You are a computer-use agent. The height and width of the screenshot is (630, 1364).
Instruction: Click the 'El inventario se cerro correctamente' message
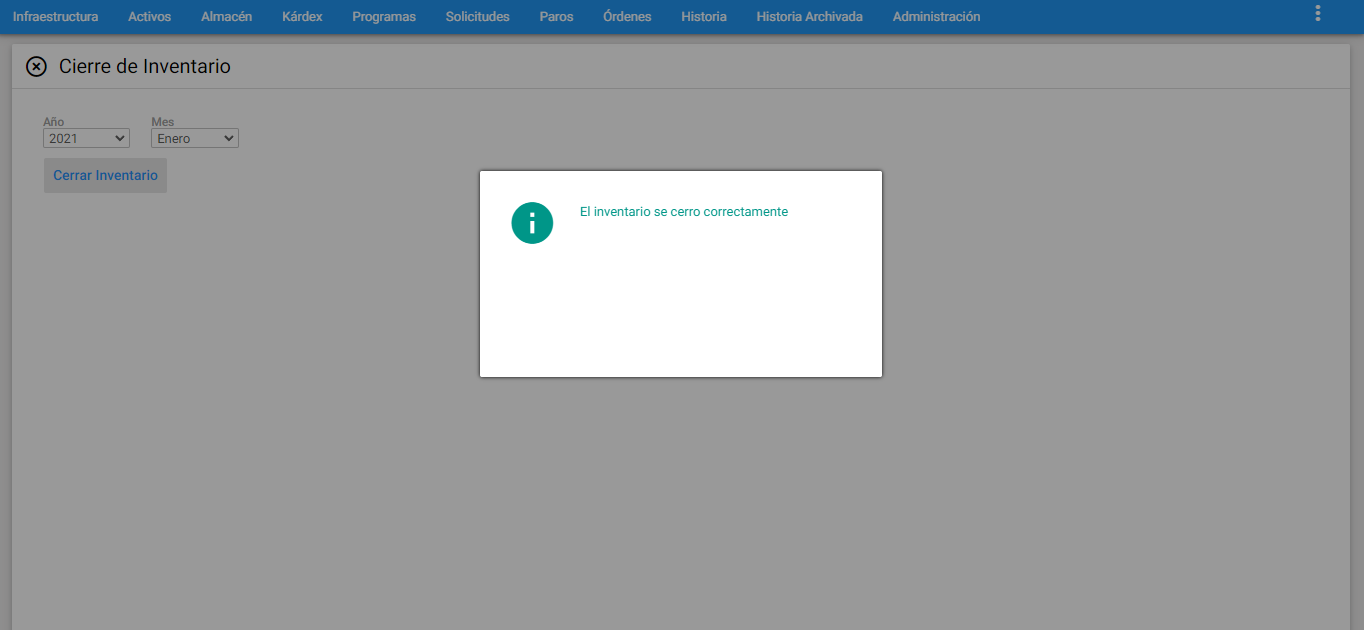tap(684, 212)
